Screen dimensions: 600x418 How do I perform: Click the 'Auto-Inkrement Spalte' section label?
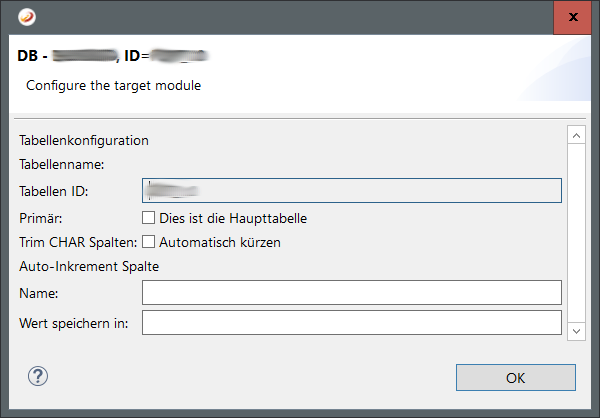pos(89,266)
